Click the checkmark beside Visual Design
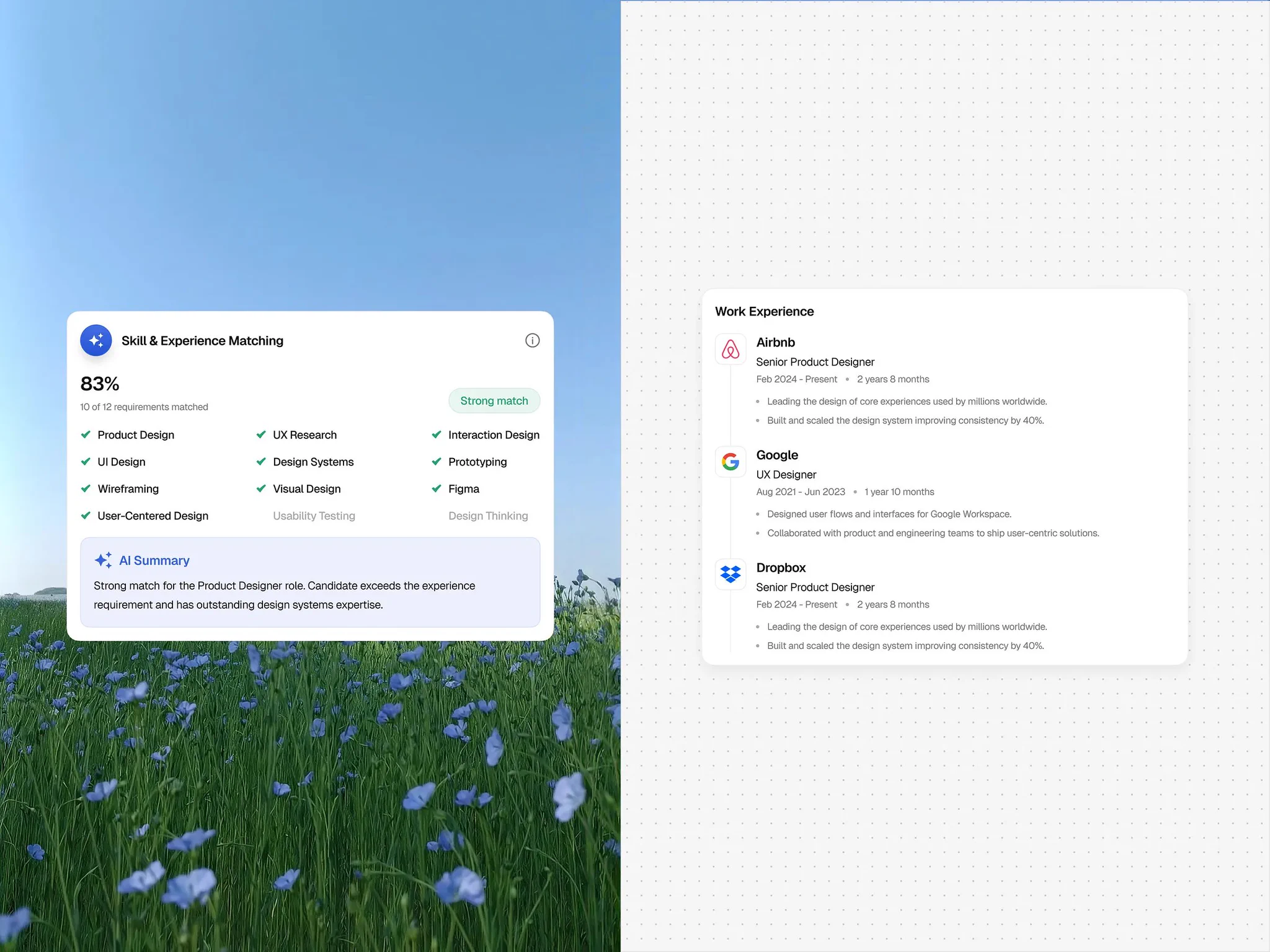The height and width of the screenshot is (952, 1270). [x=261, y=488]
